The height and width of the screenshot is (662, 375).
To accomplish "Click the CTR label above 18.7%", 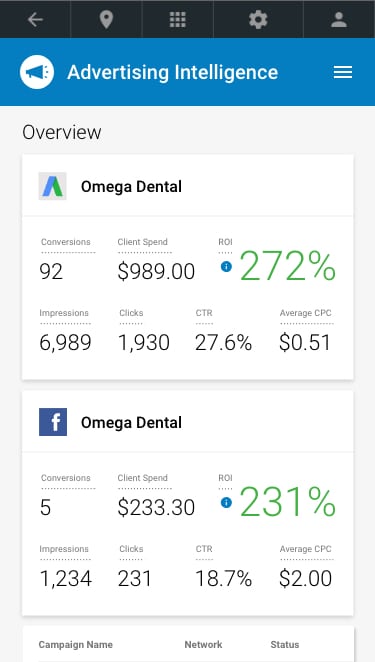I will 204,549.
